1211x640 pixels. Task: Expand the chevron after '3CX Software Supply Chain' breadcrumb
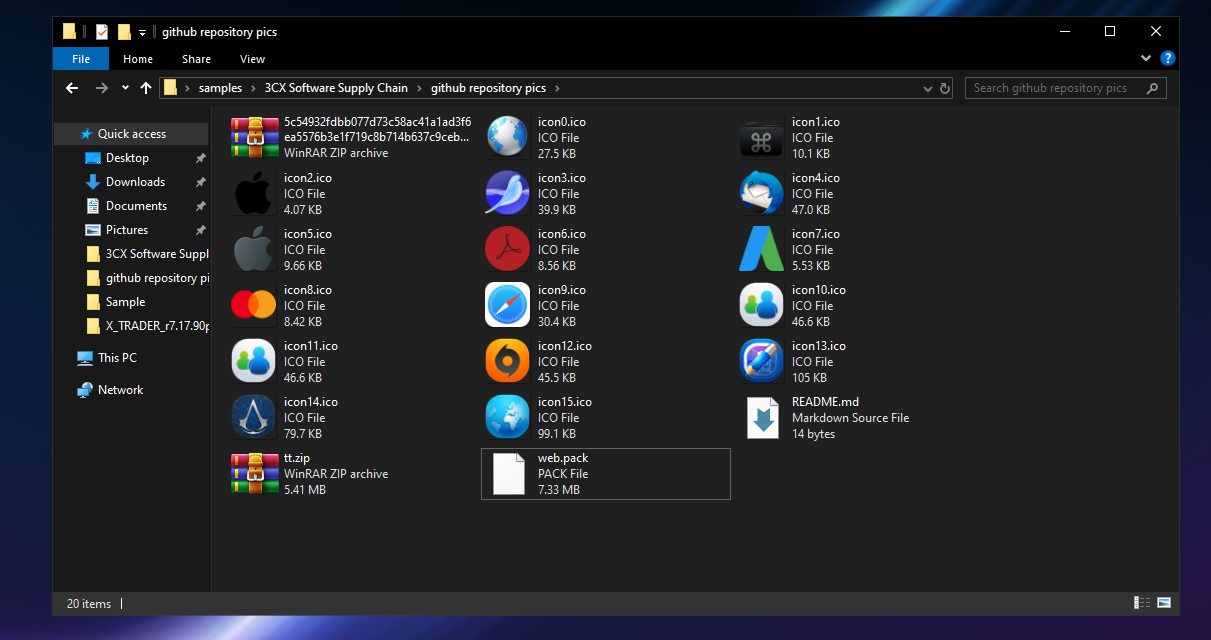pyautogui.click(x=419, y=88)
